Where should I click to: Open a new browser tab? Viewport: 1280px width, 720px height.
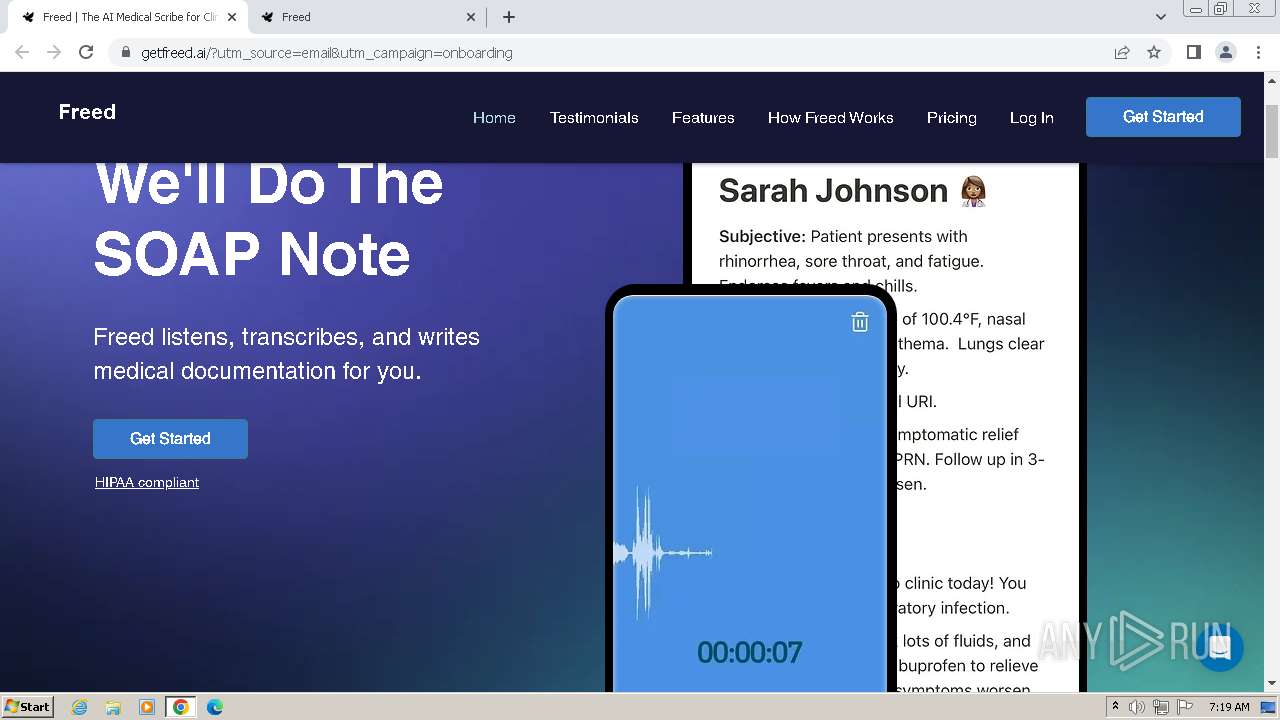[x=509, y=17]
